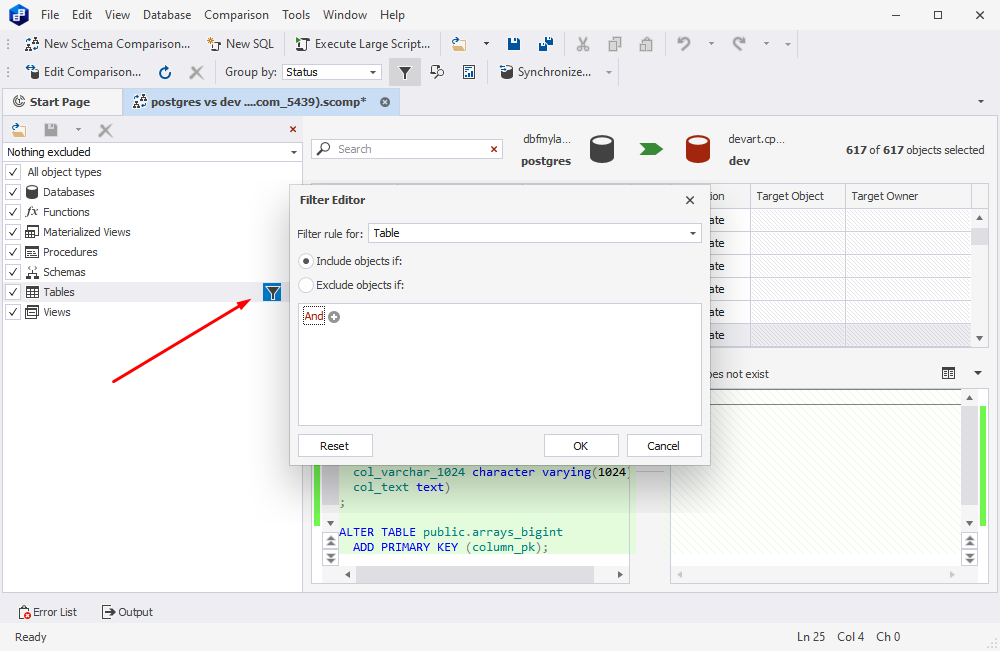Viewport: 1000px width, 651px height.
Task: Open the Database menu
Action: tap(167, 15)
